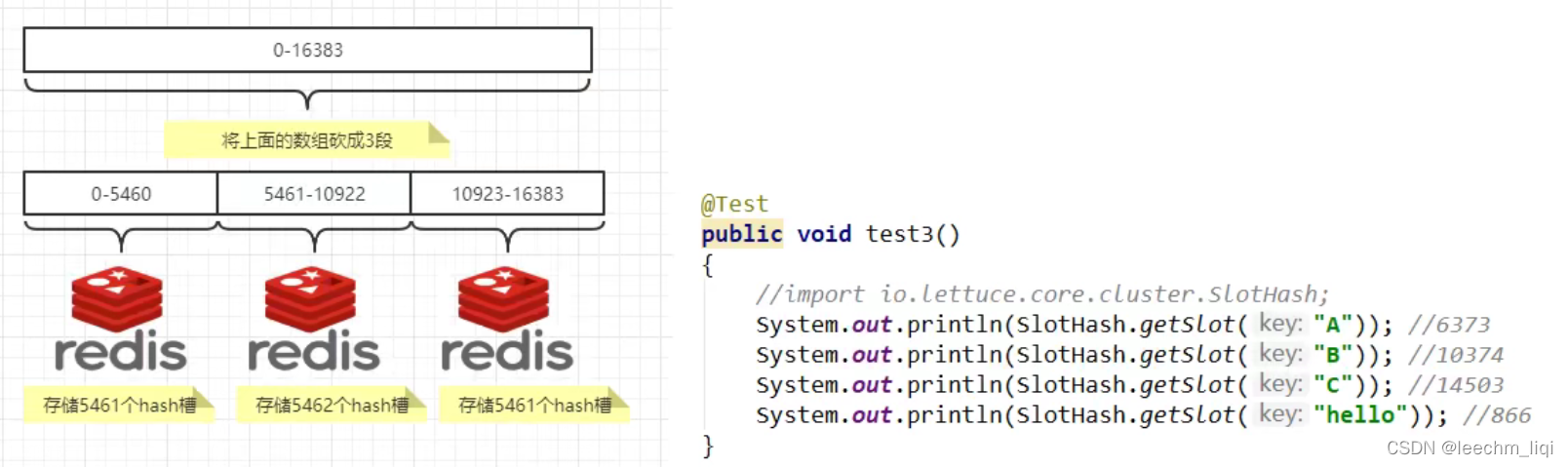Click the Redis logo under 10923-16383
1568x467 pixels.
click(506, 320)
